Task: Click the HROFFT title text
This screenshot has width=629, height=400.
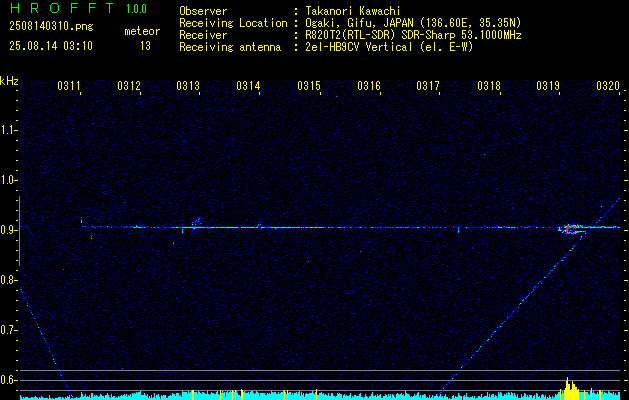Action: [x=63, y=8]
